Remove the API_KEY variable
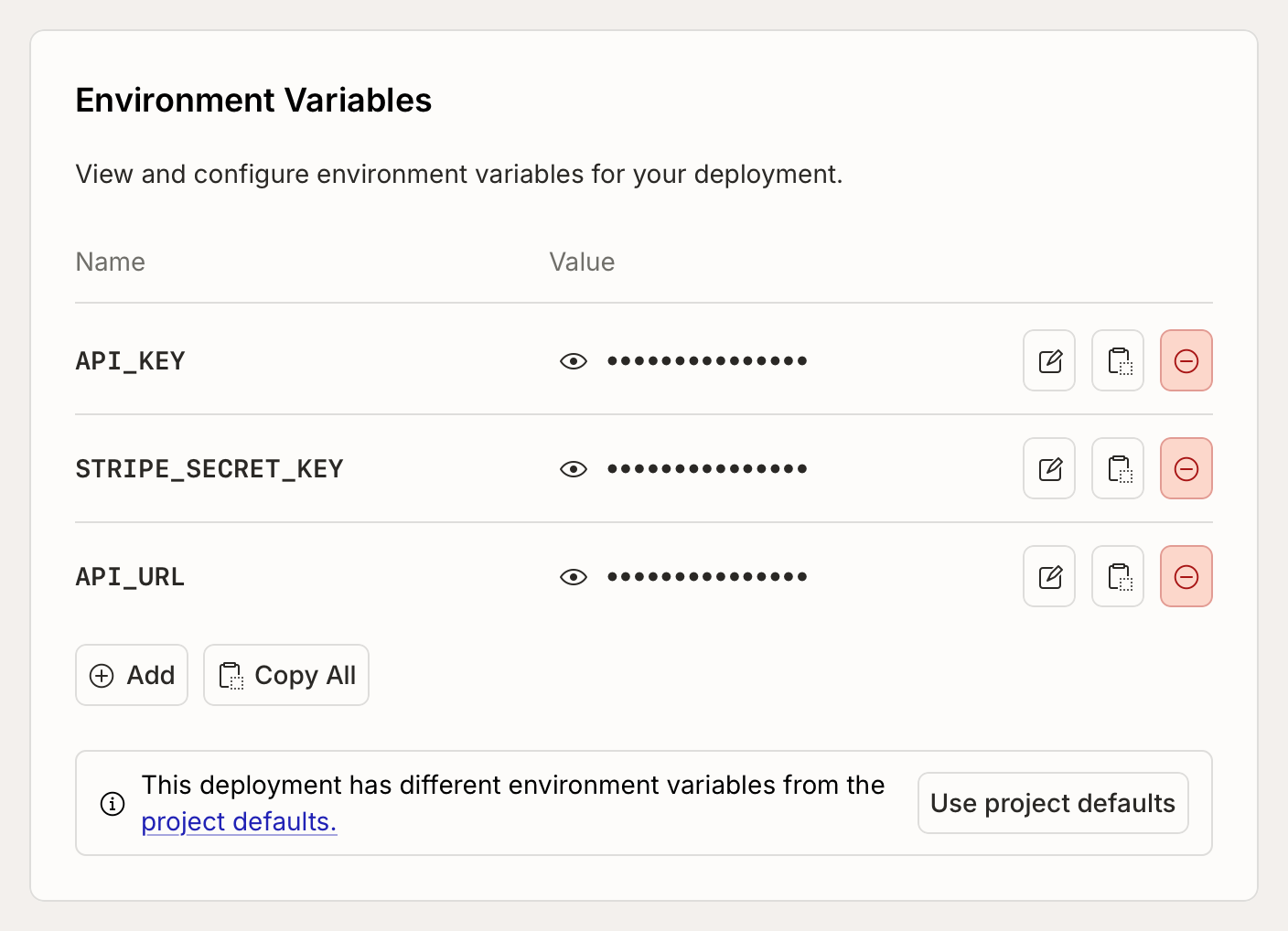1288x931 pixels. (x=1186, y=360)
